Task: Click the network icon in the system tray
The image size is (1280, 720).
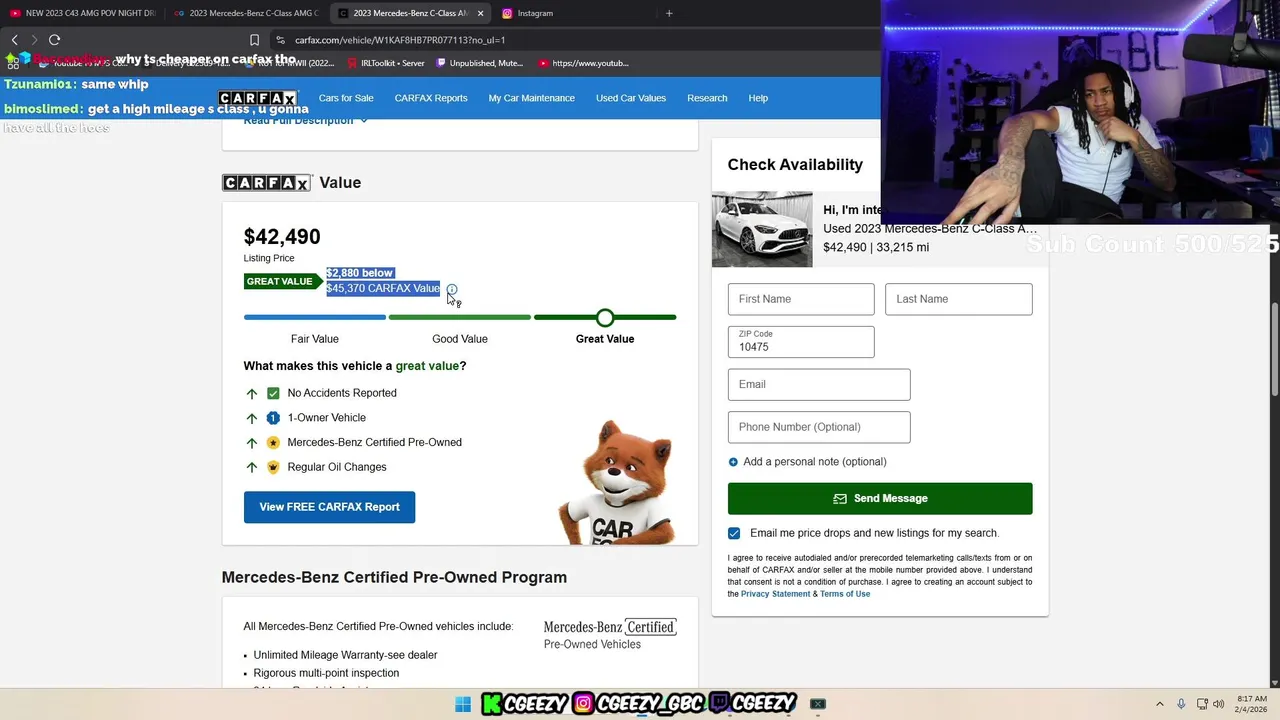Action: click(1201, 704)
